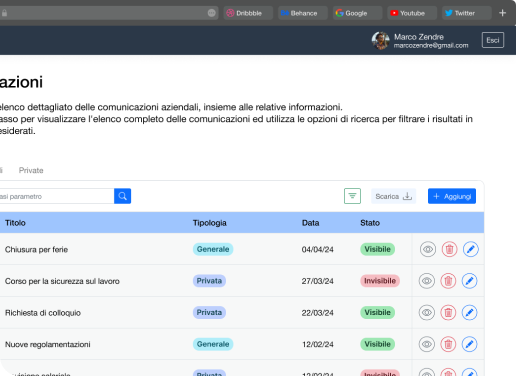Add a communication with Aggiungi button
The height and width of the screenshot is (376, 516).
coord(452,196)
